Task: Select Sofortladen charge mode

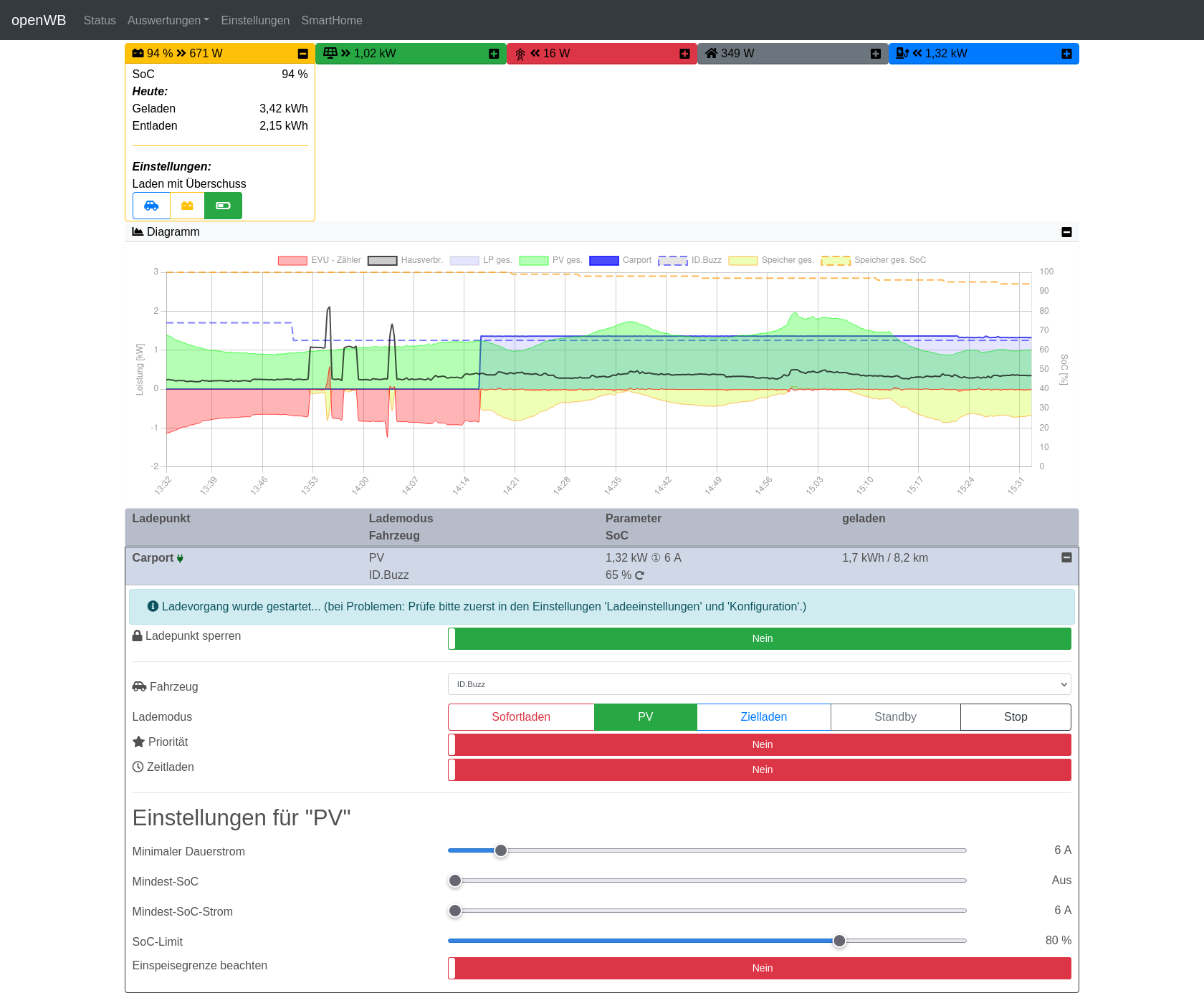Action: point(521,717)
